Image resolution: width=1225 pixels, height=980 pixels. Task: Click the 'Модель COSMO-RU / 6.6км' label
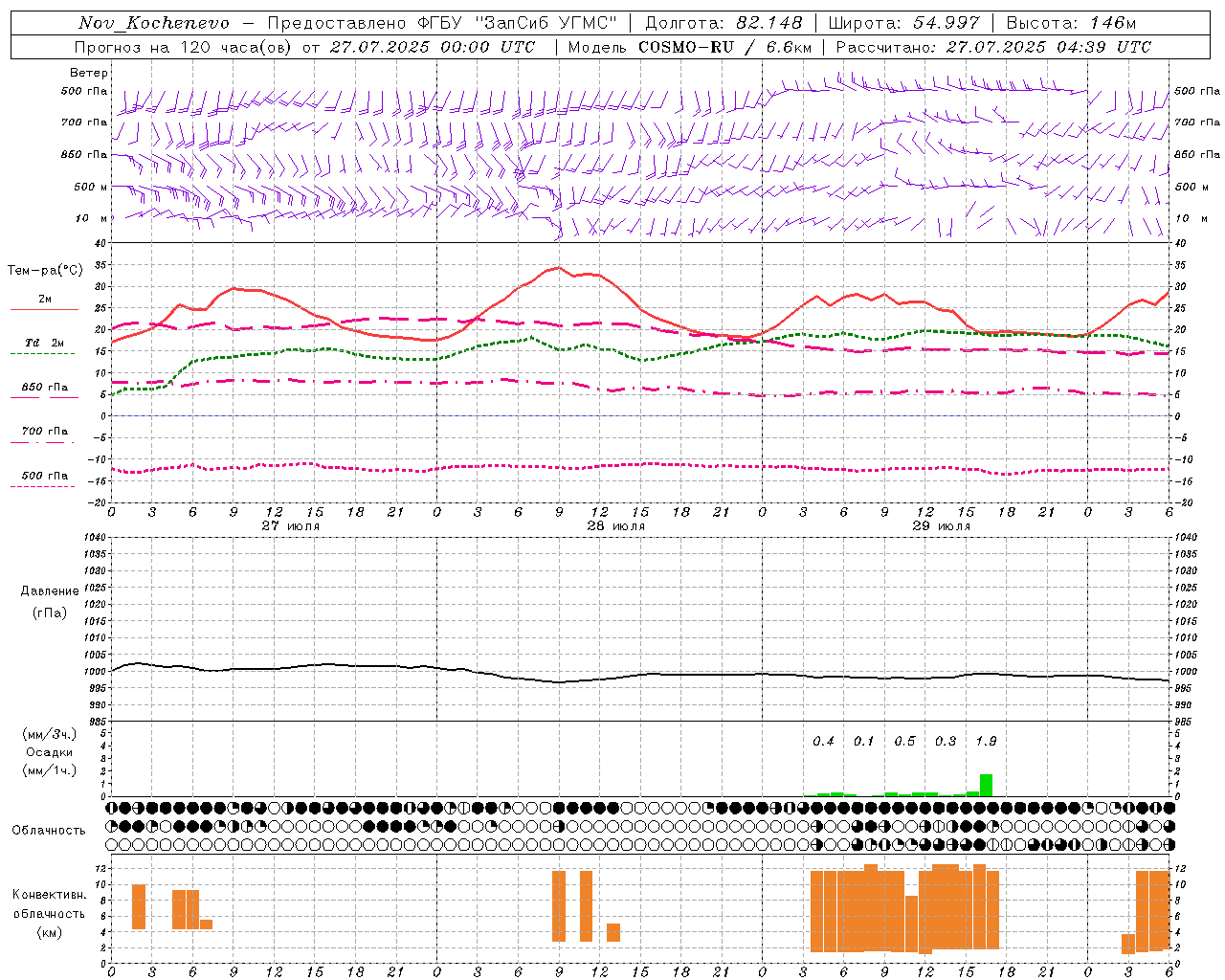(689, 47)
